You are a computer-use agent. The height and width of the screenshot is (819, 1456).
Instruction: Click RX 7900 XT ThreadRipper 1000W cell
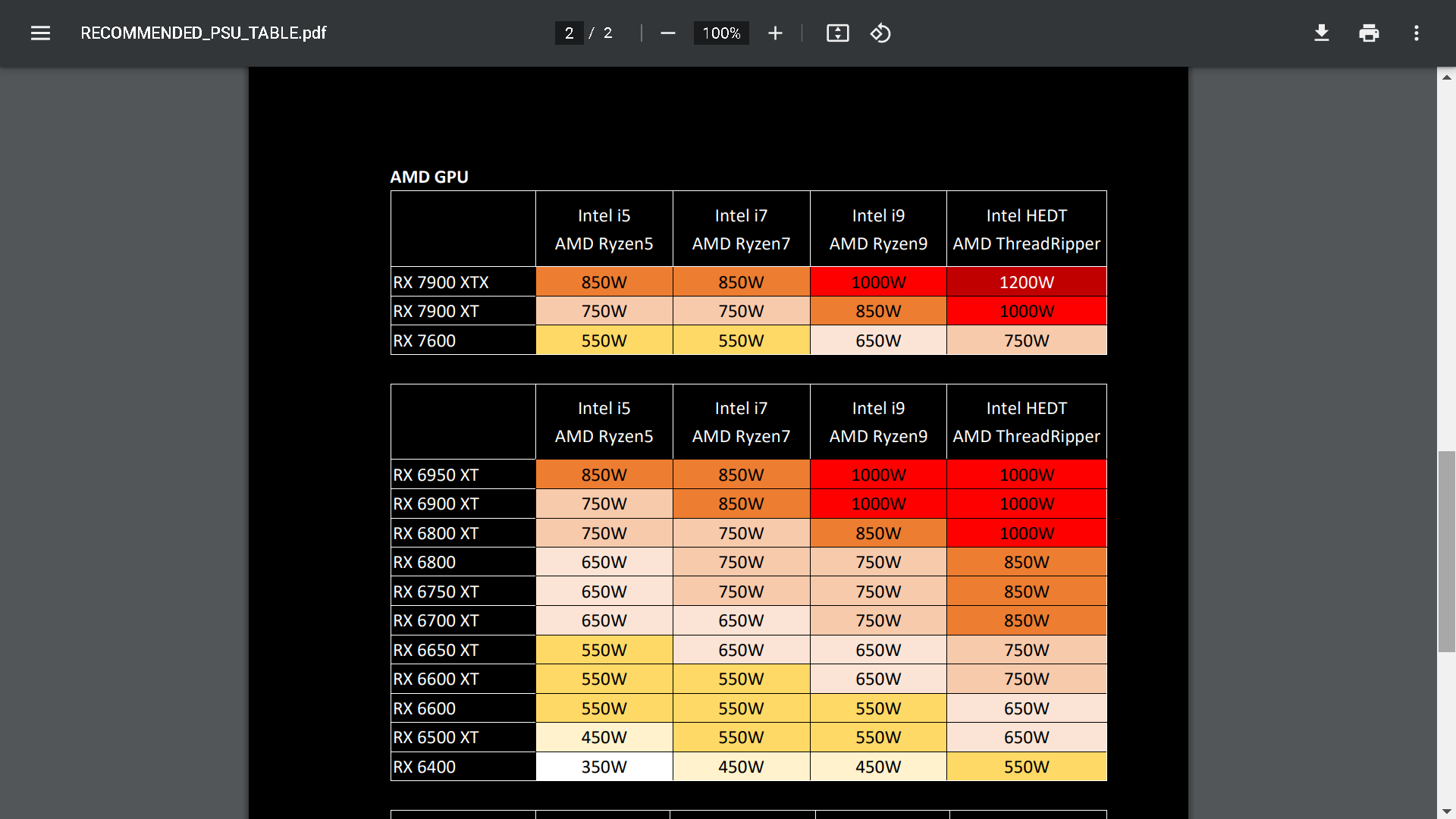(x=1027, y=311)
